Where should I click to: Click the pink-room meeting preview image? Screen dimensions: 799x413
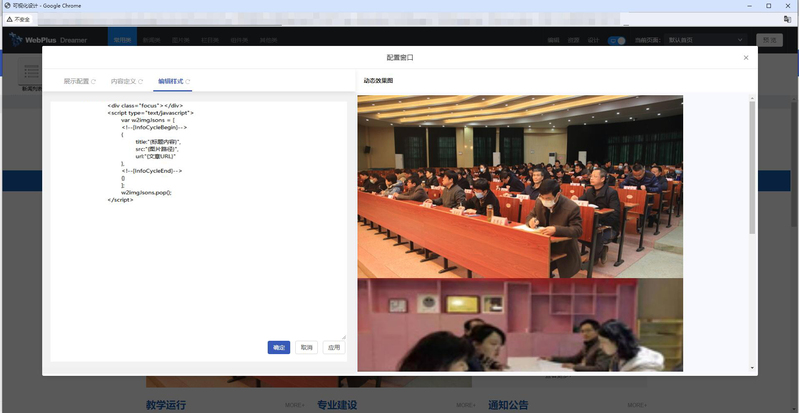click(x=520, y=325)
